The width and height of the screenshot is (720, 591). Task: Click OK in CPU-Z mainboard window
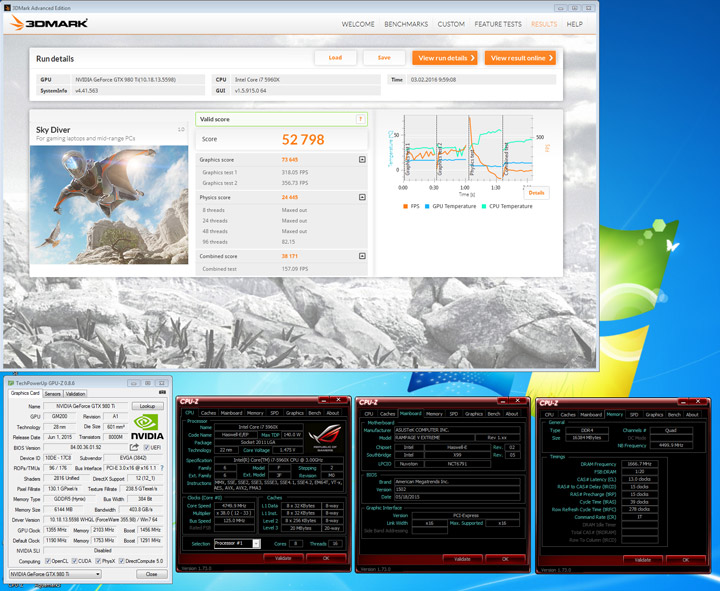click(x=505, y=558)
